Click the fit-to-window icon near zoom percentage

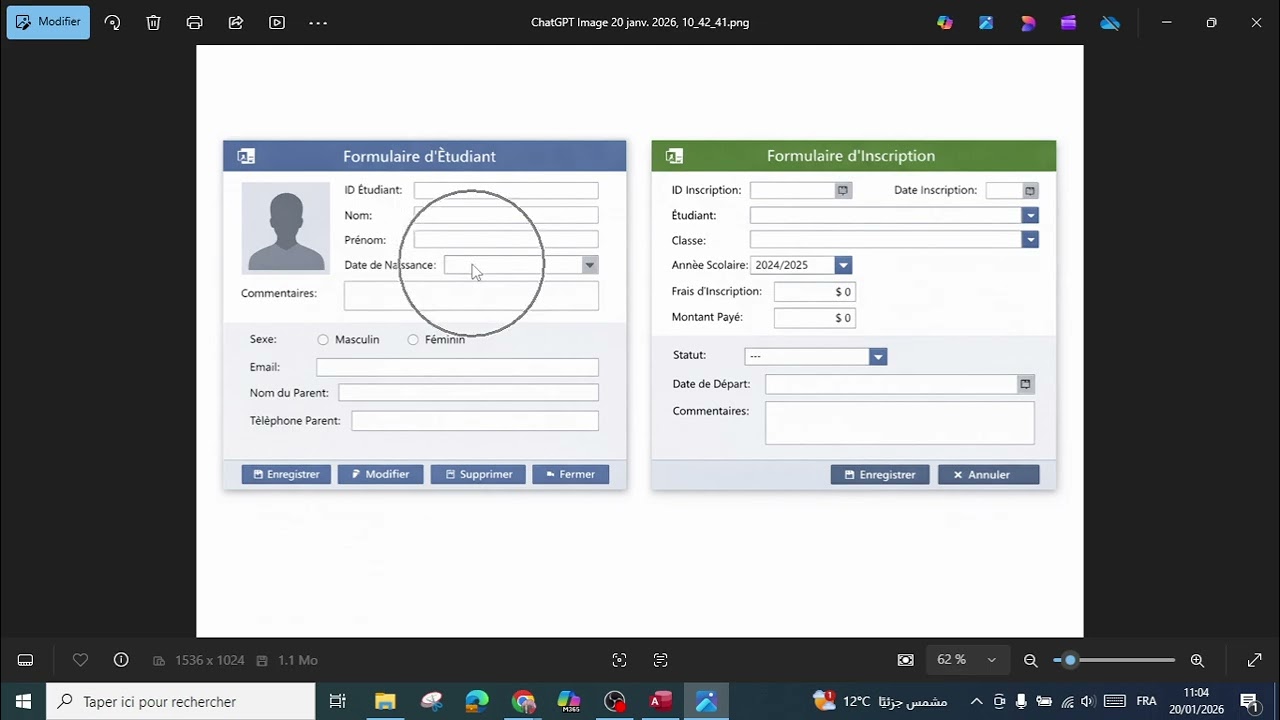(x=906, y=660)
